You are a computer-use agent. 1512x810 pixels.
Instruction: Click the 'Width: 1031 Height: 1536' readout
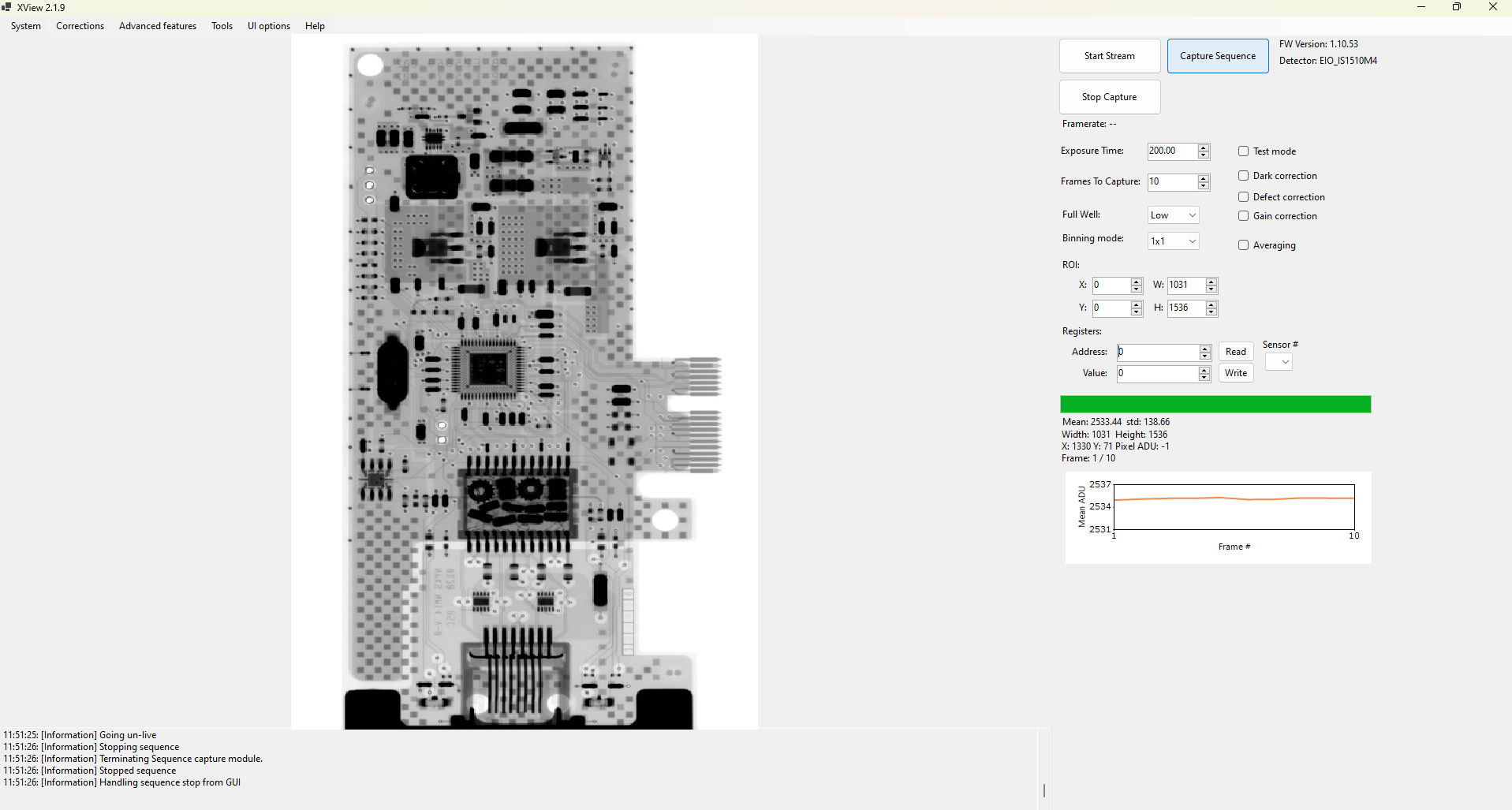(1114, 435)
